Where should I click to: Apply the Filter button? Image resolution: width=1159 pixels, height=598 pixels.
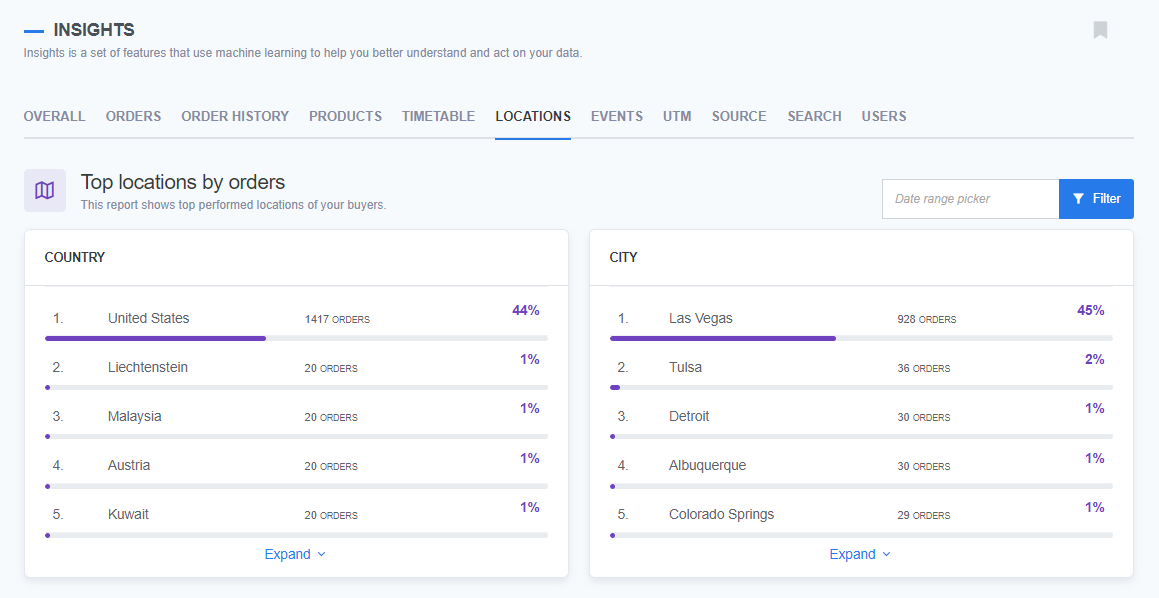tap(1096, 199)
